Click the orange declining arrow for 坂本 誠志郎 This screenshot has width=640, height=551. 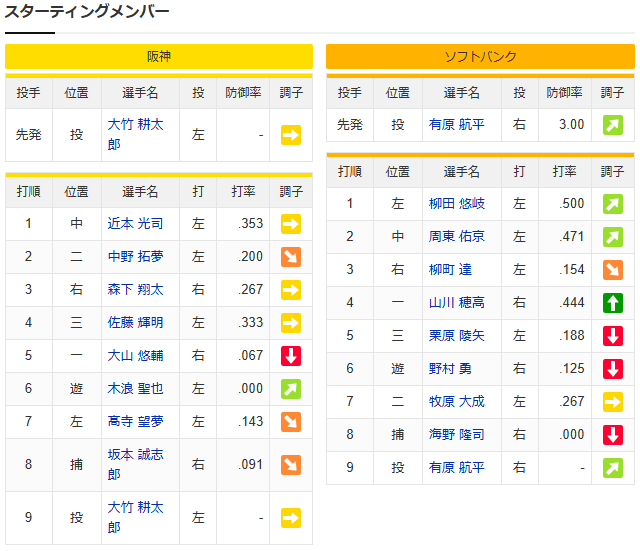291,465
